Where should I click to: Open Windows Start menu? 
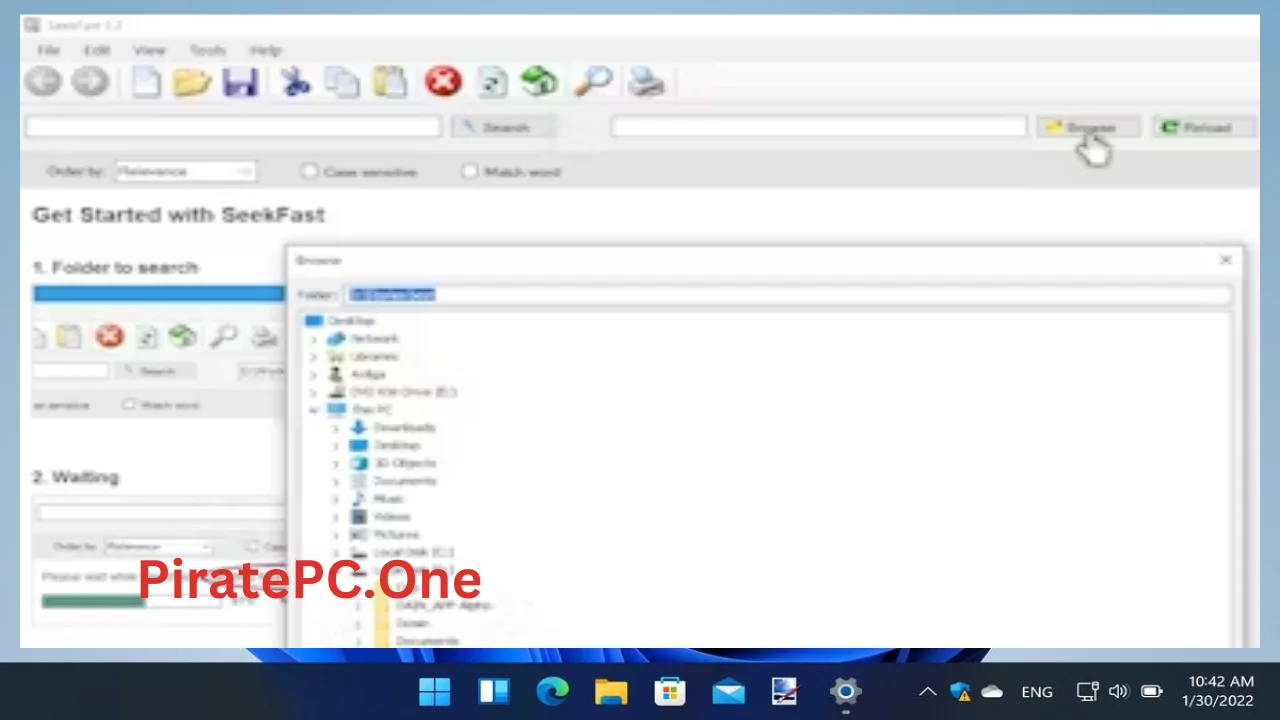[x=434, y=691]
